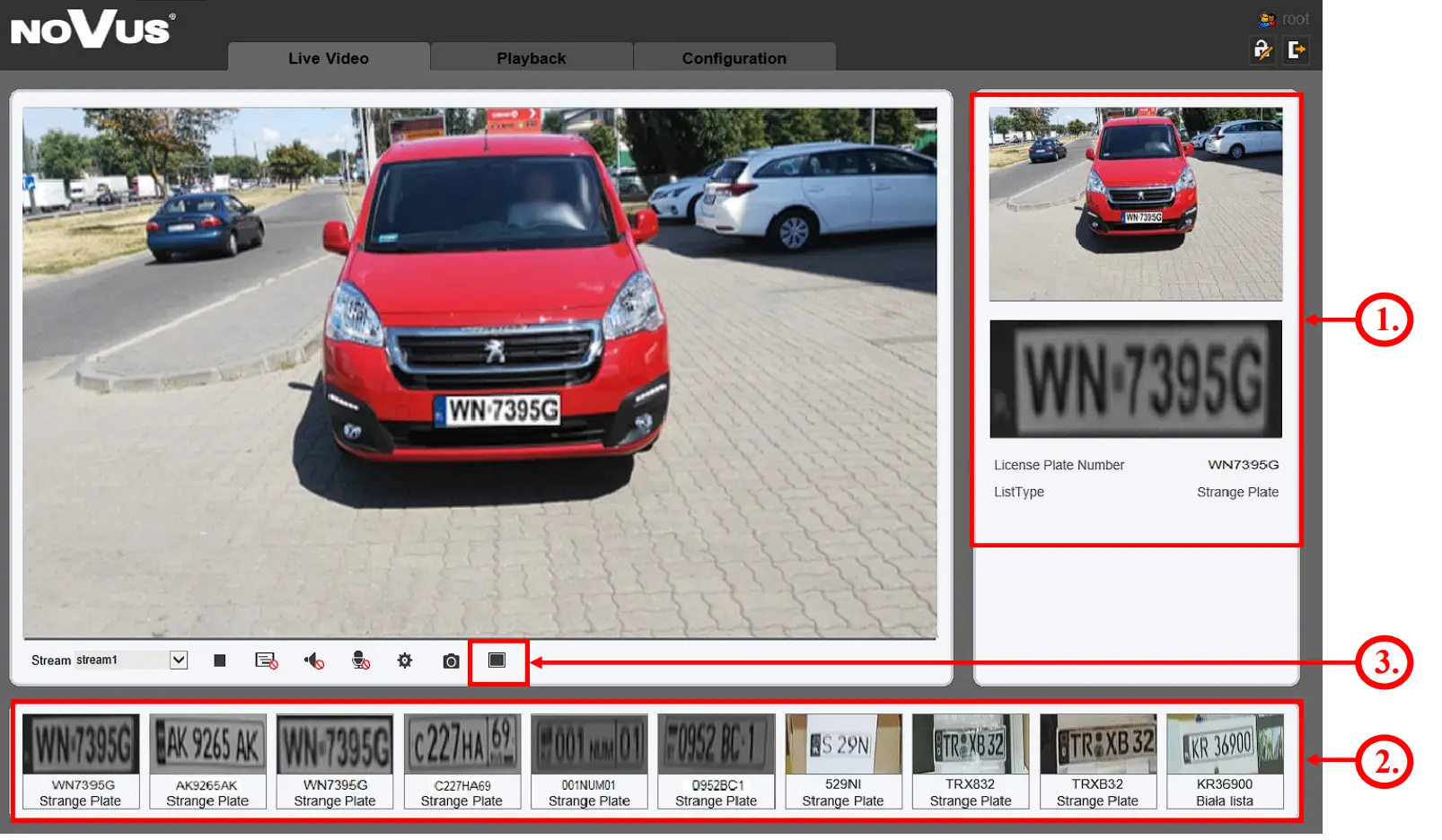The image size is (1442, 840).
Task: Switch to the Playback tab
Action: pyautogui.click(x=531, y=58)
